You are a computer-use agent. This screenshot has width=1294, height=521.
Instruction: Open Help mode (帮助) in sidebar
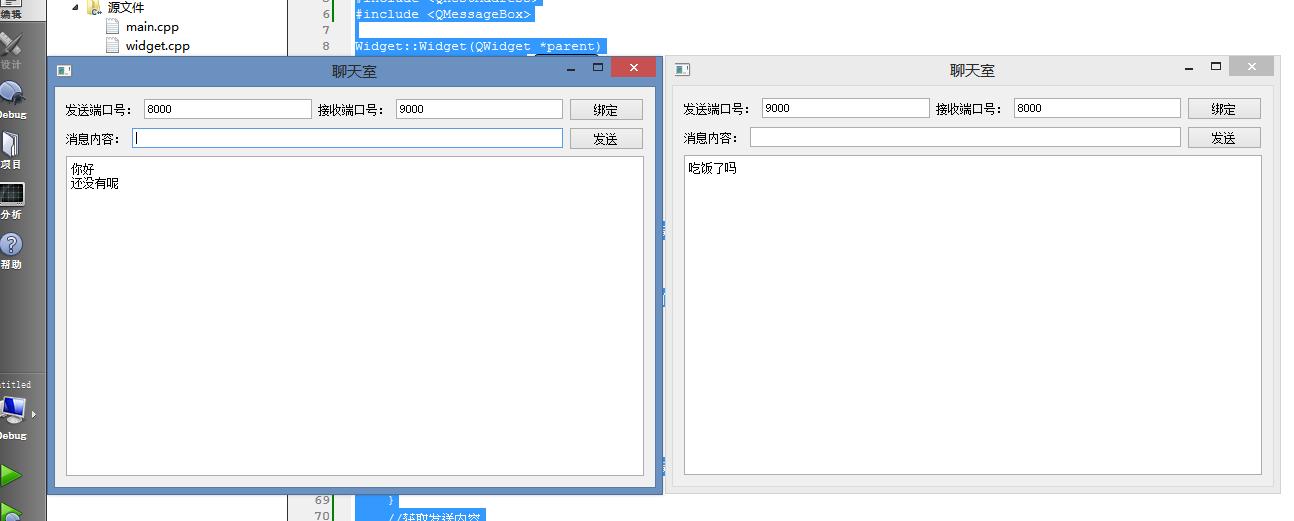coord(12,250)
